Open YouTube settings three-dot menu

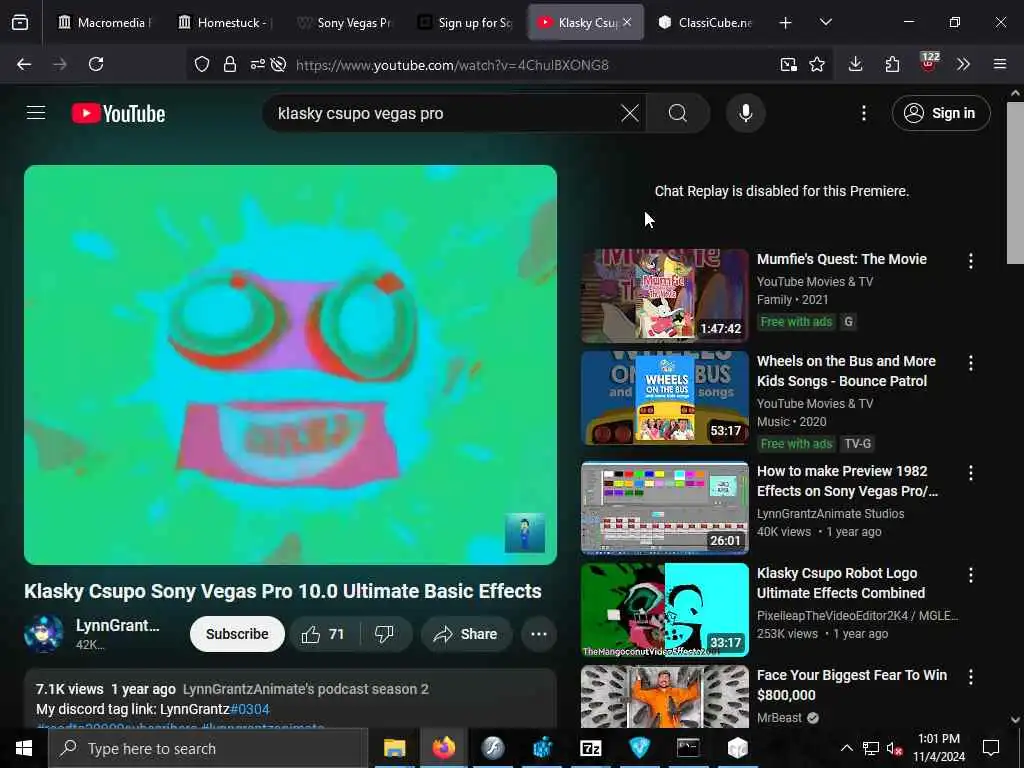863,113
